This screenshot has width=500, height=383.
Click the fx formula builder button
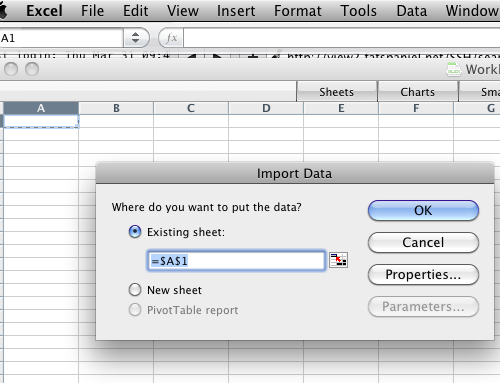[x=171, y=38]
